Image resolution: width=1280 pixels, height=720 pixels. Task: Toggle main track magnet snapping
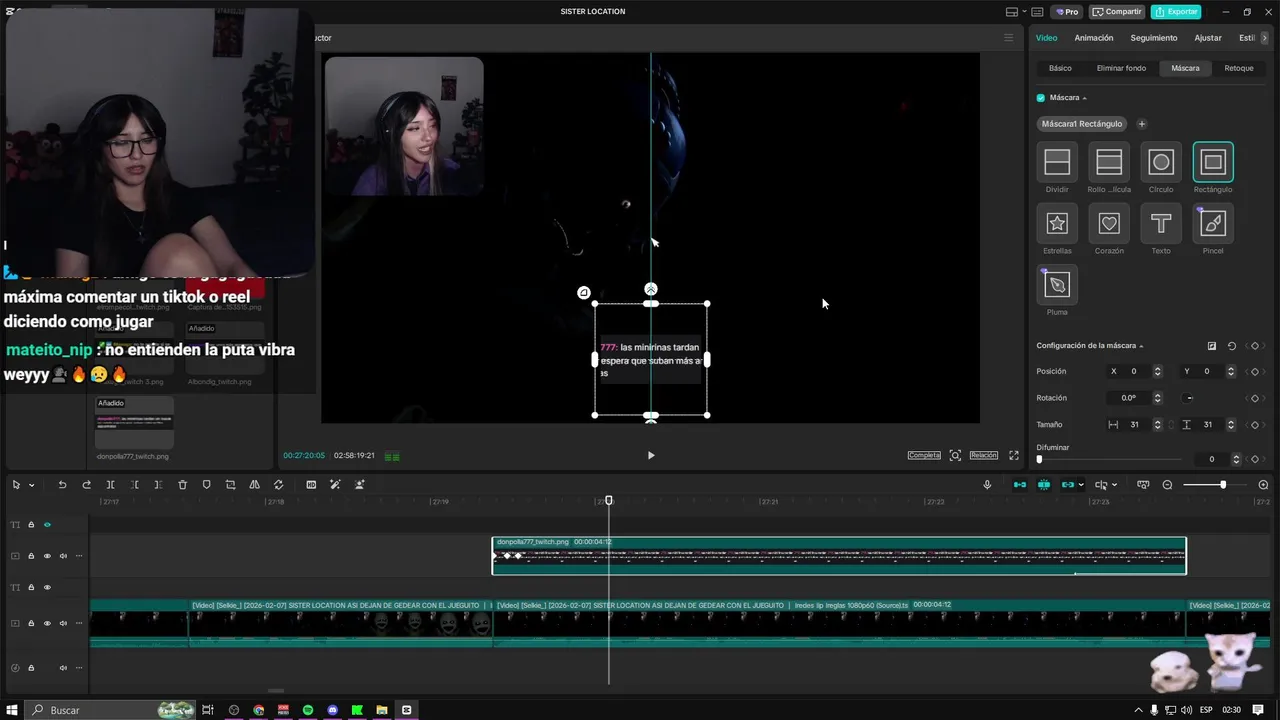click(x=1020, y=485)
